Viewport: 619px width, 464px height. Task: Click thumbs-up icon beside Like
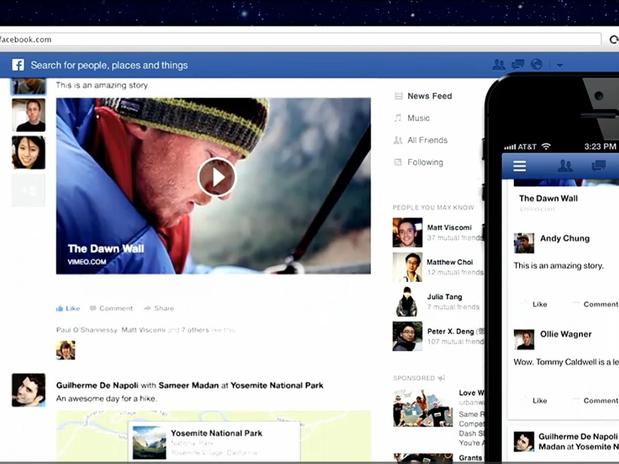tap(60, 308)
